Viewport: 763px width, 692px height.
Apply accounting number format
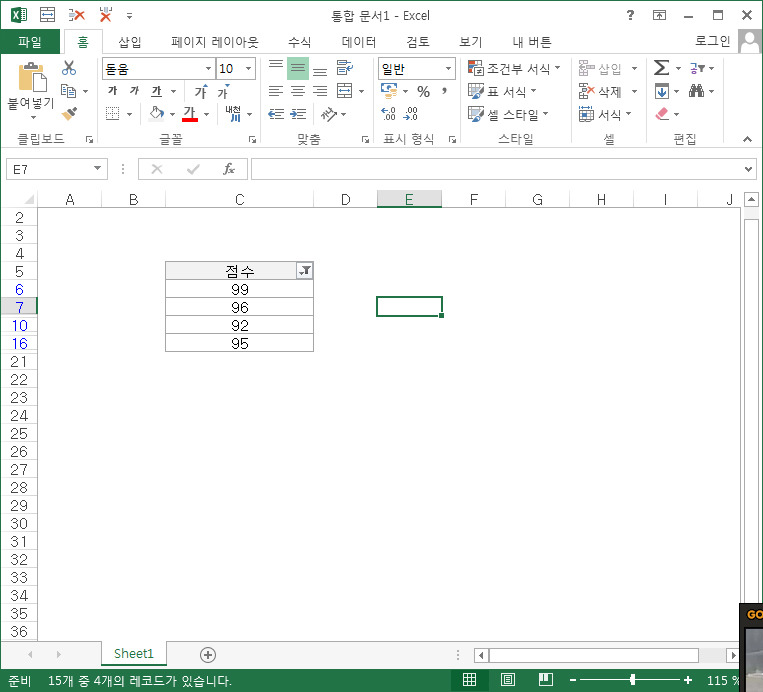tap(389, 91)
